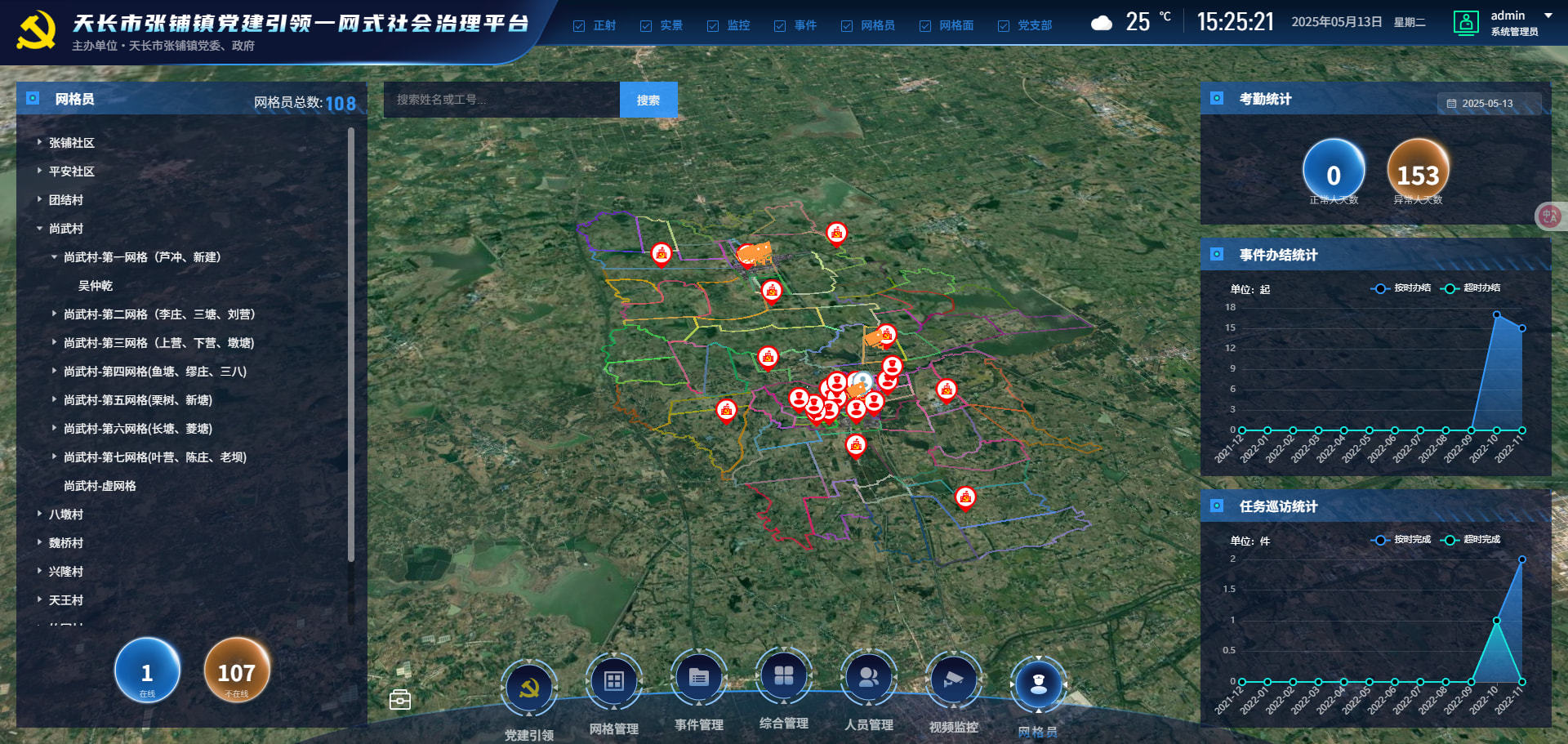Select 尚武村-虚网格 tree item
Screen dimensions: 1568x744
tap(100, 486)
